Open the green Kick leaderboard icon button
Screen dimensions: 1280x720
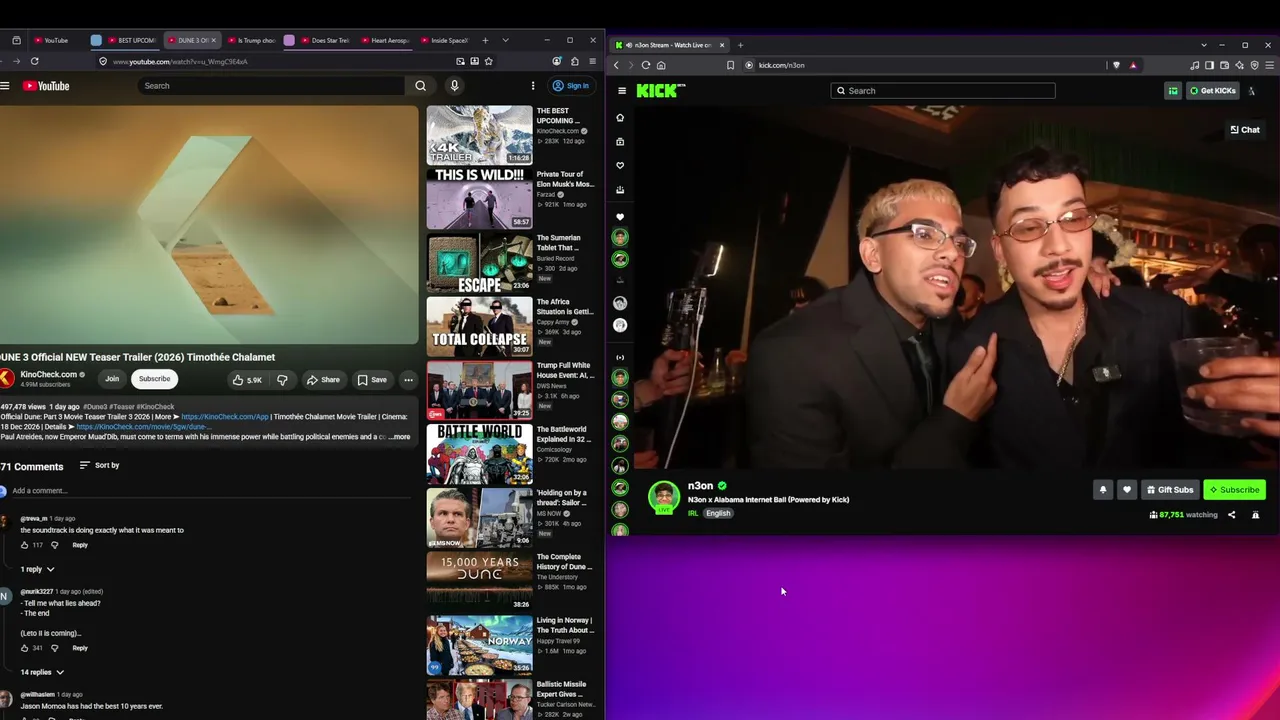[x=1173, y=91]
